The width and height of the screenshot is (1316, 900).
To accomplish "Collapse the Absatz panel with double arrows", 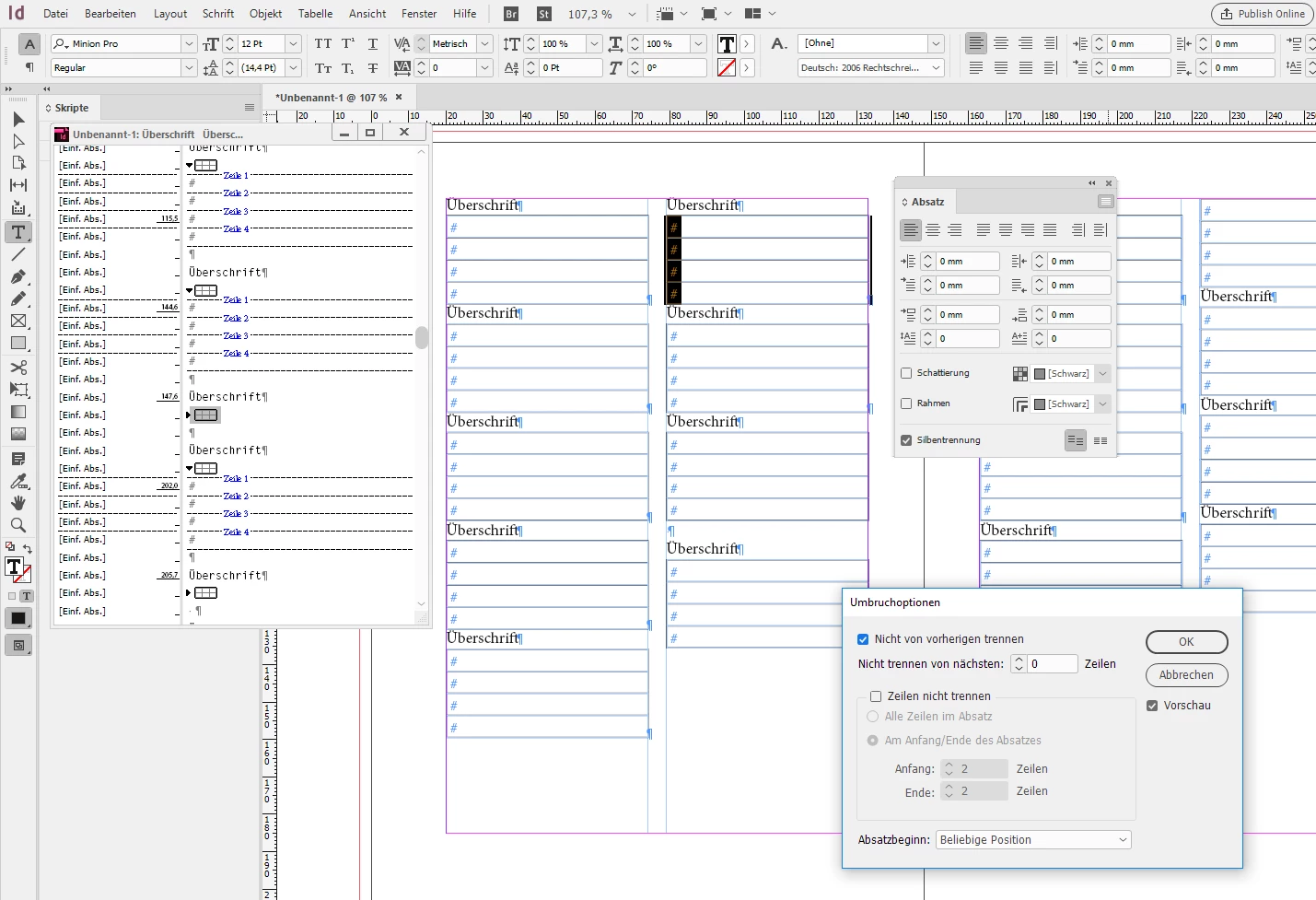I will coord(1092,182).
